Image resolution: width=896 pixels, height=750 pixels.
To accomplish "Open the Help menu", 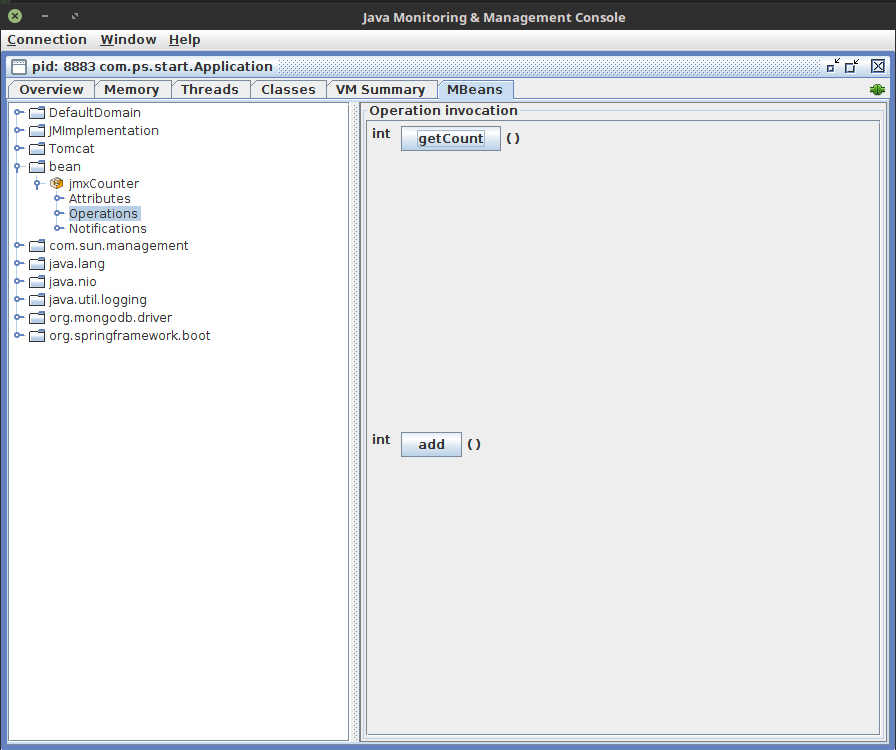I will point(184,40).
